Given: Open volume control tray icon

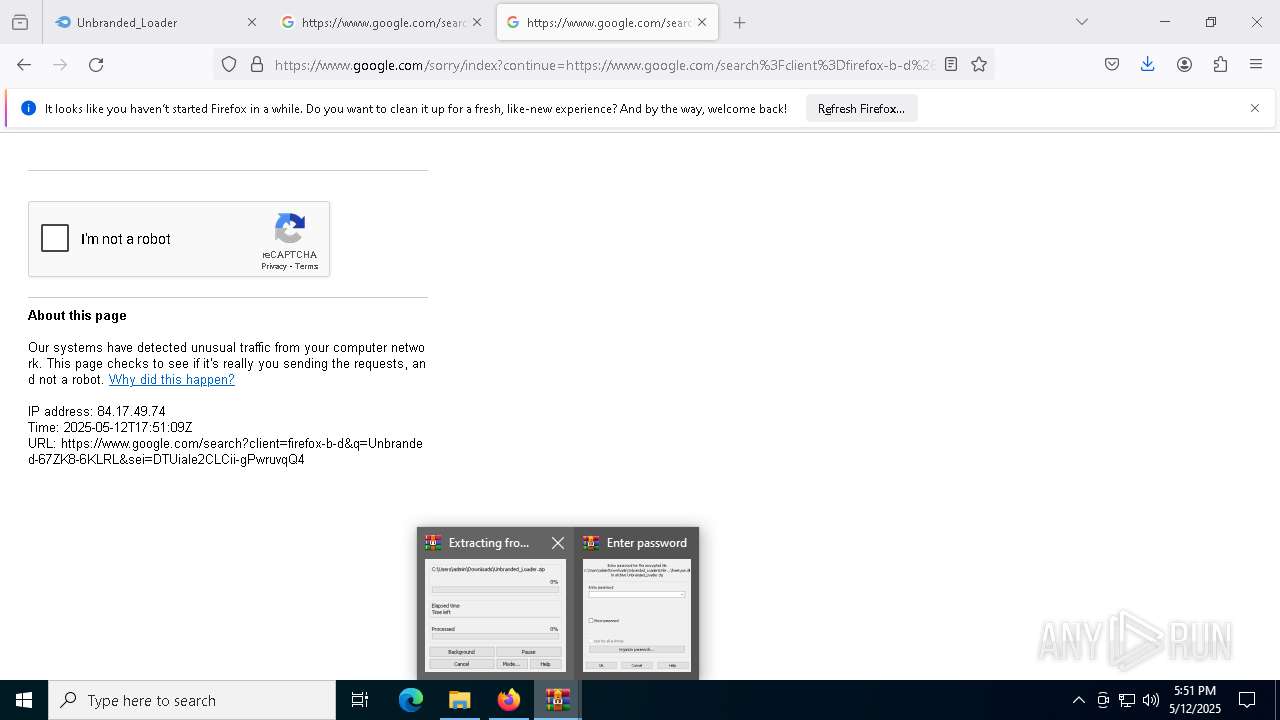Looking at the screenshot, I should [1151, 700].
